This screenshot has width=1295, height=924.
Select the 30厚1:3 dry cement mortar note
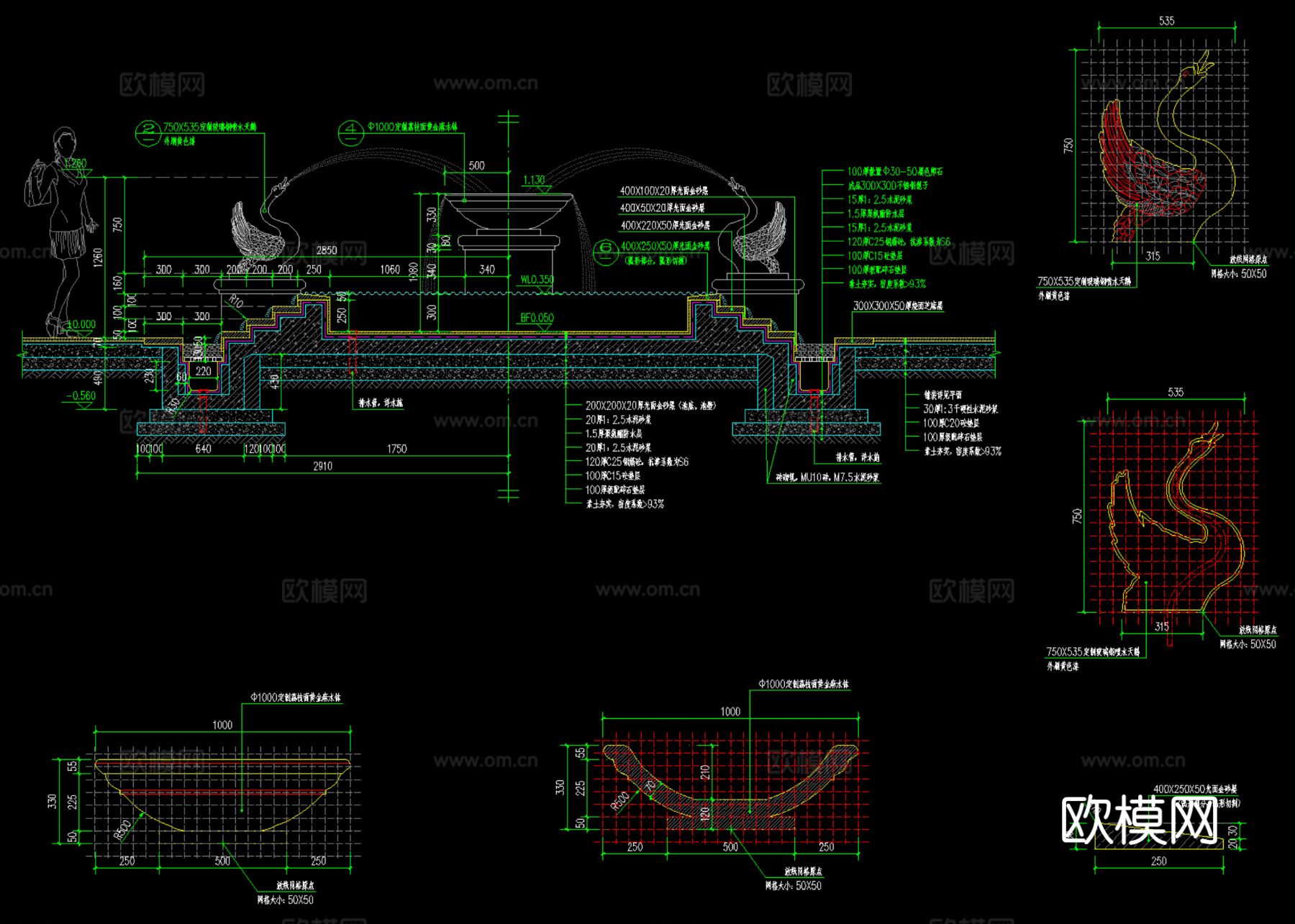[x=960, y=409]
